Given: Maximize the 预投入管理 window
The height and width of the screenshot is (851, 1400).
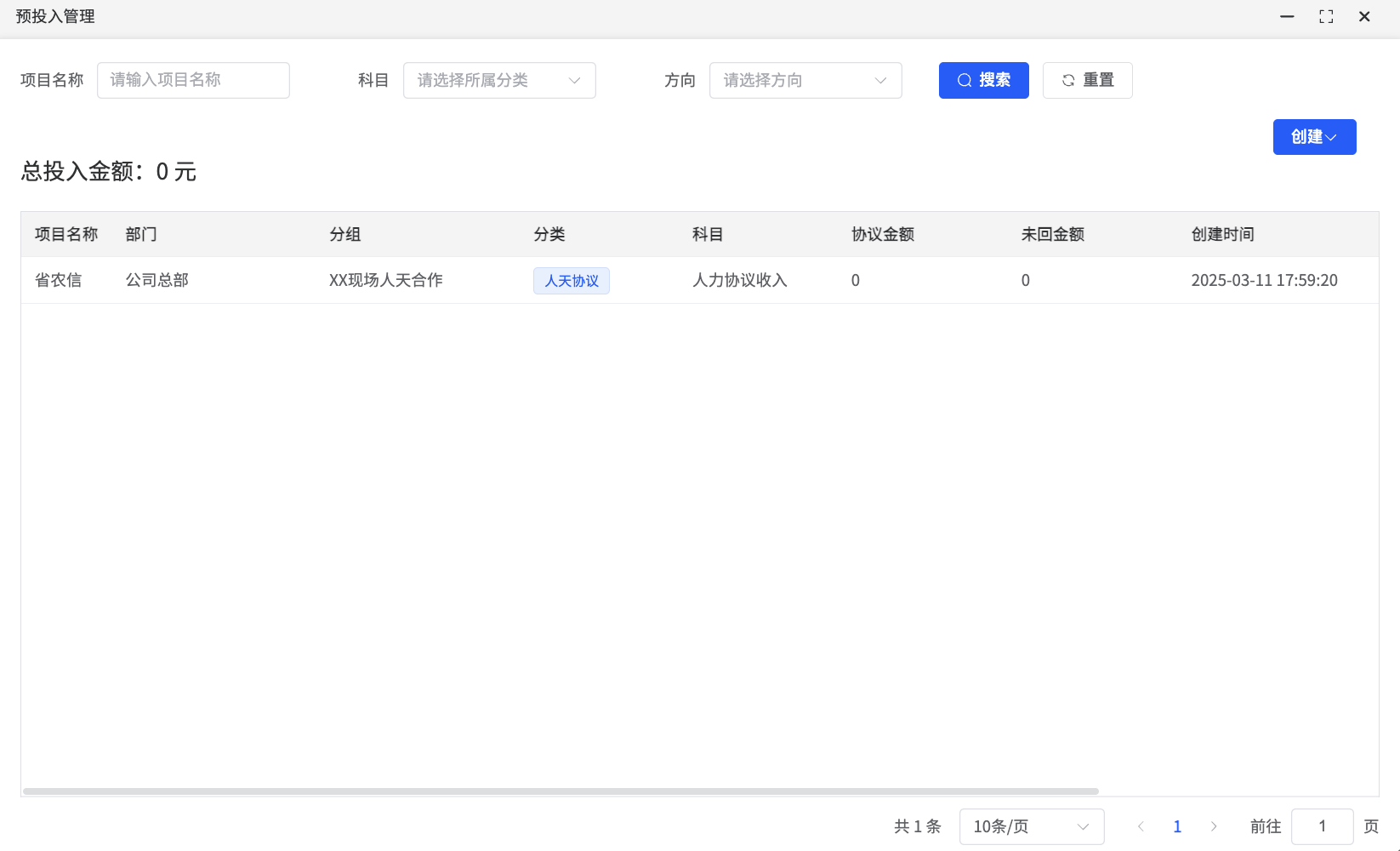Looking at the screenshot, I should 1326,16.
